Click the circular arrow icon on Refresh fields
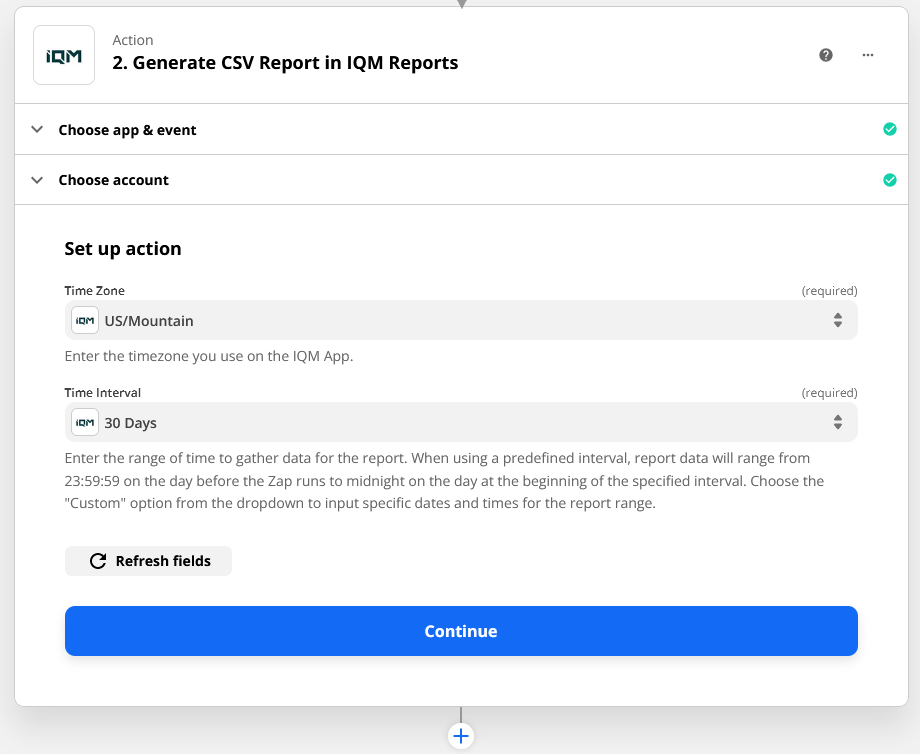Screen dimensions: 920x754 (x=98, y=561)
